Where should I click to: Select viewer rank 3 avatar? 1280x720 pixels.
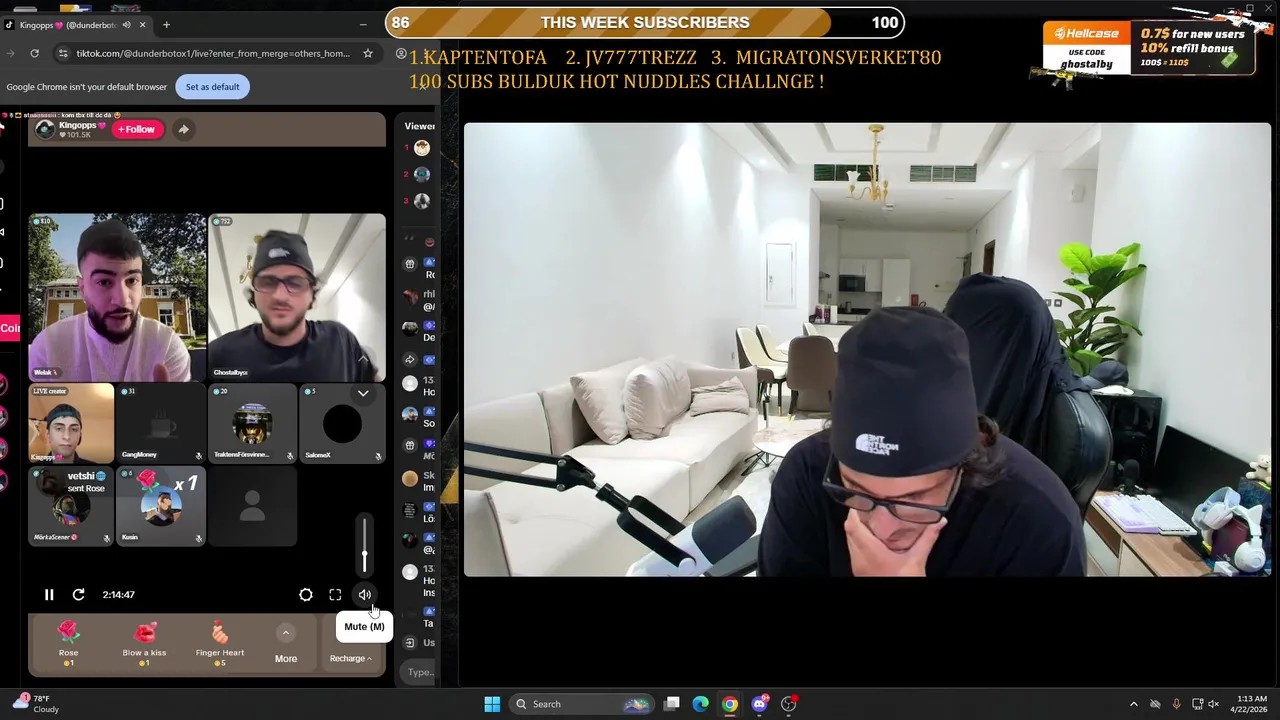click(x=422, y=201)
